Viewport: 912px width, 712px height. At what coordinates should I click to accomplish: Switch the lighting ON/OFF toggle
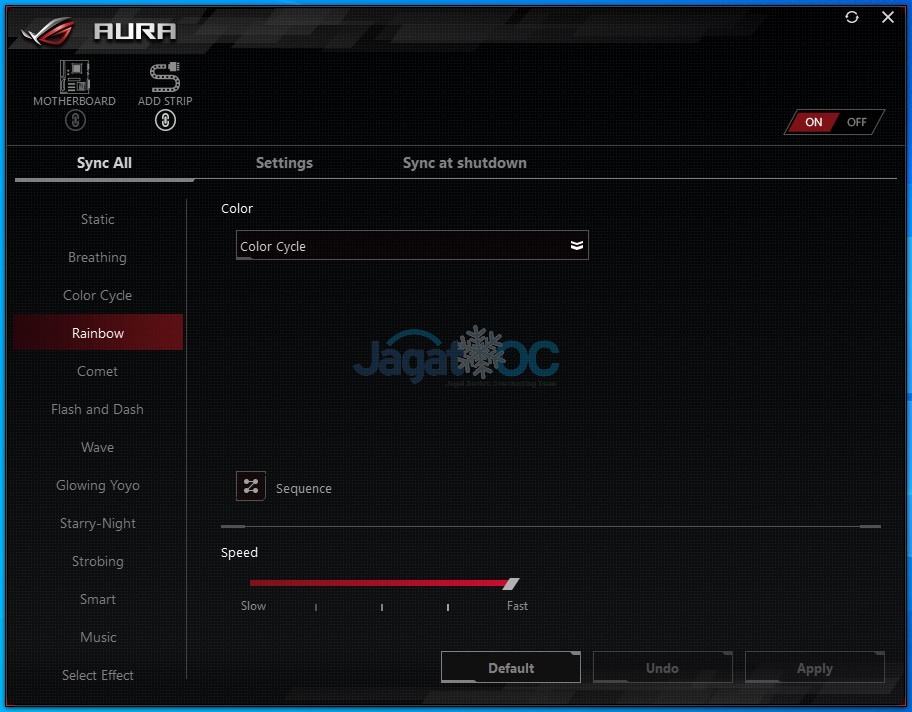pyautogui.click(x=834, y=122)
